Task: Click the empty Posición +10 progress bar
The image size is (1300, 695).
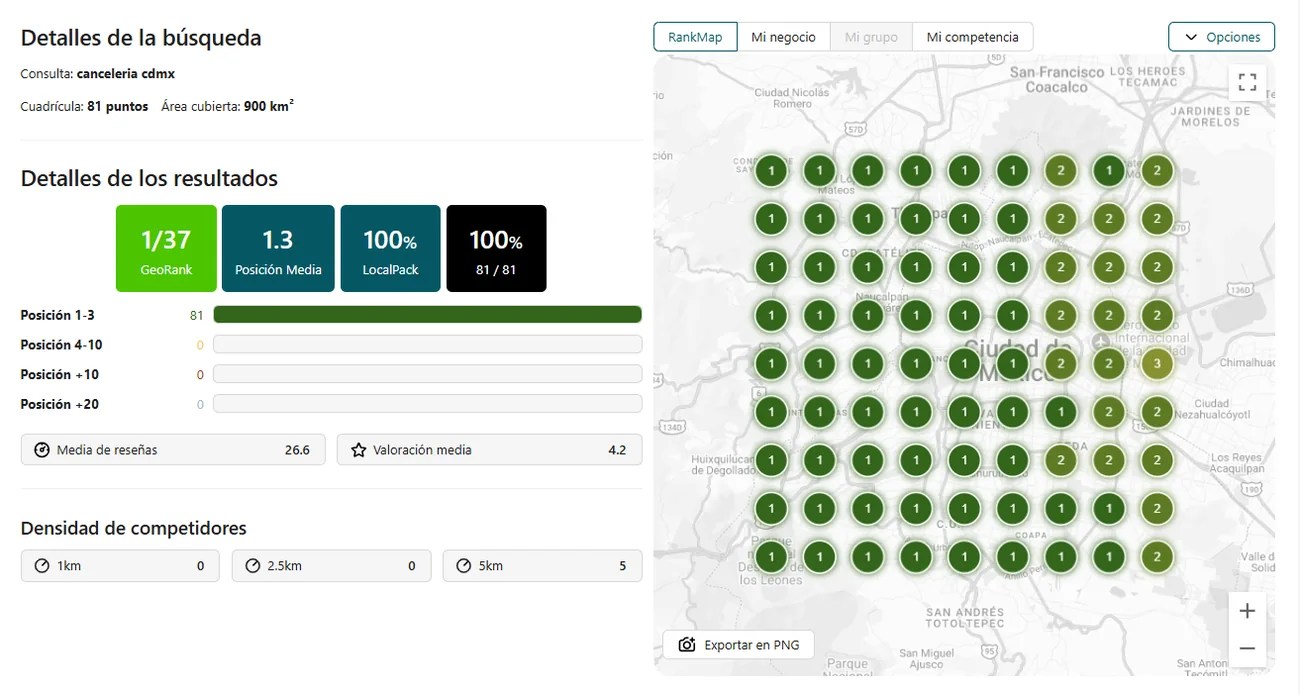Action: 427,375
